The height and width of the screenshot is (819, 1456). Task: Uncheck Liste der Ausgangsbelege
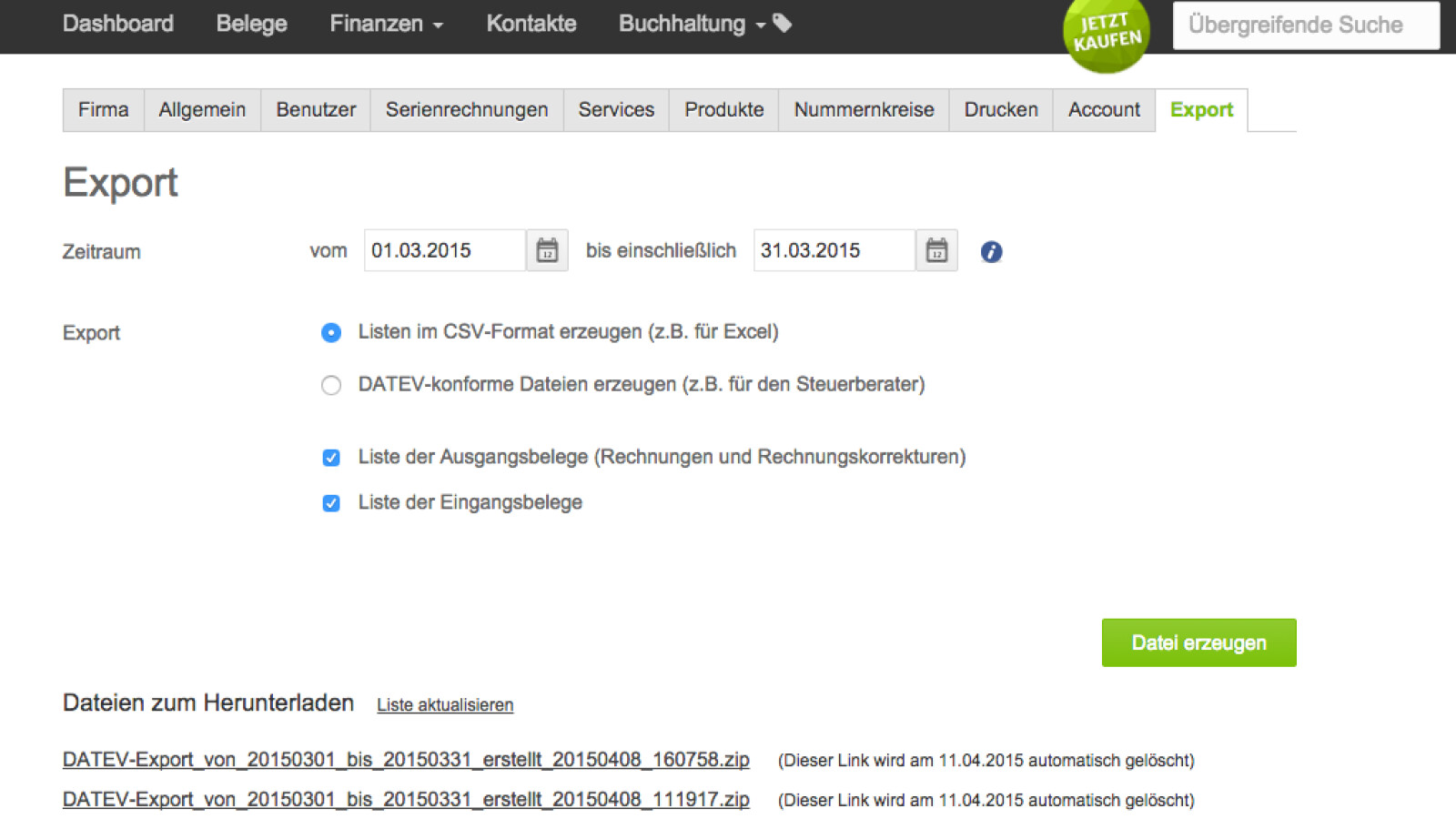(x=331, y=458)
